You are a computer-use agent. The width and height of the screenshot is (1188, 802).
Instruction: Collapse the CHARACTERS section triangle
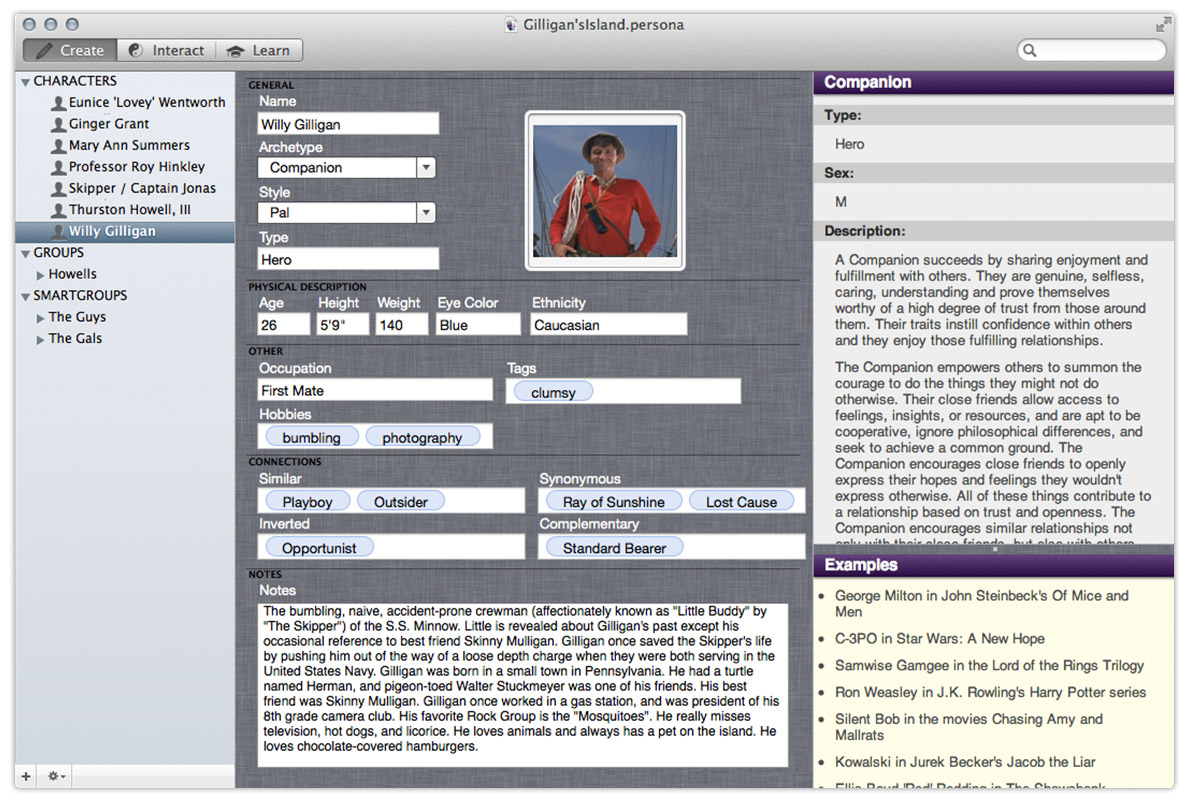point(25,82)
